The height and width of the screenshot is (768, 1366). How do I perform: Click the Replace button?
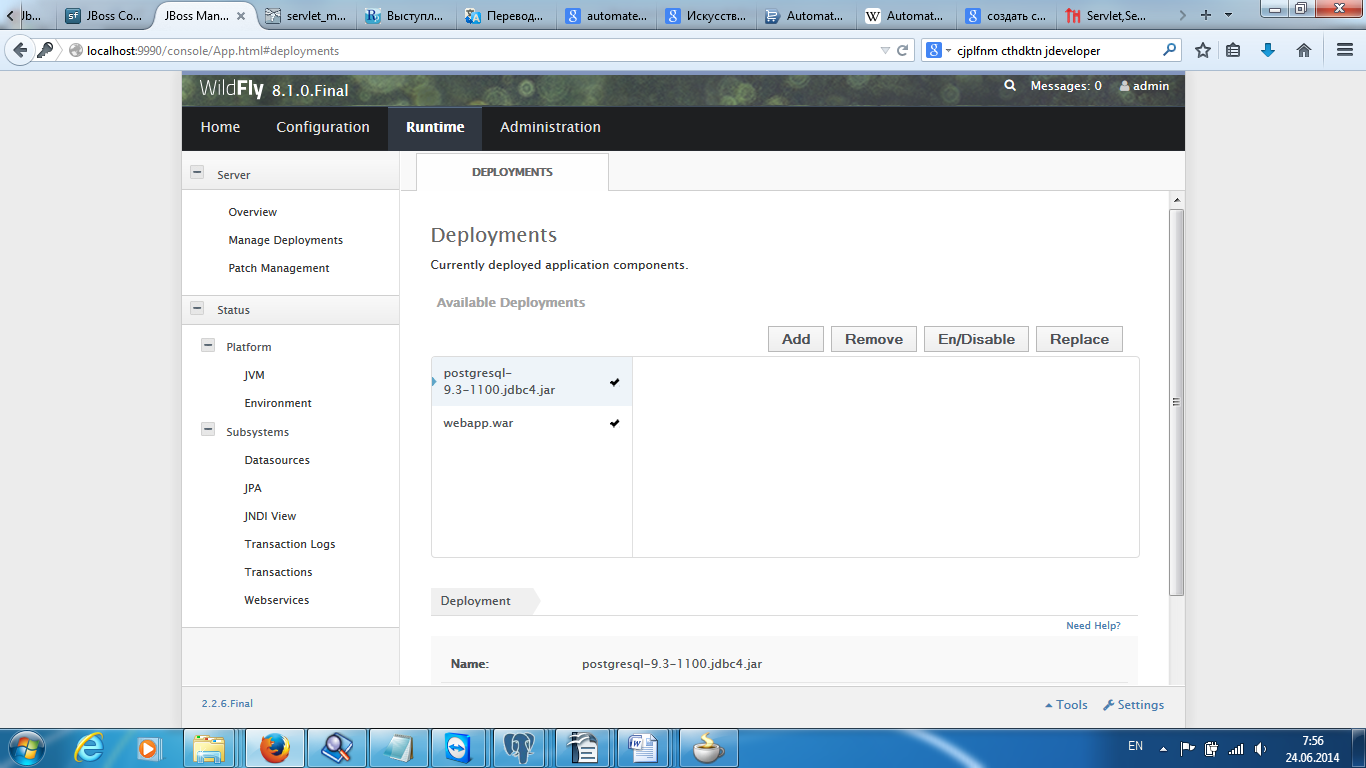coord(1079,339)
